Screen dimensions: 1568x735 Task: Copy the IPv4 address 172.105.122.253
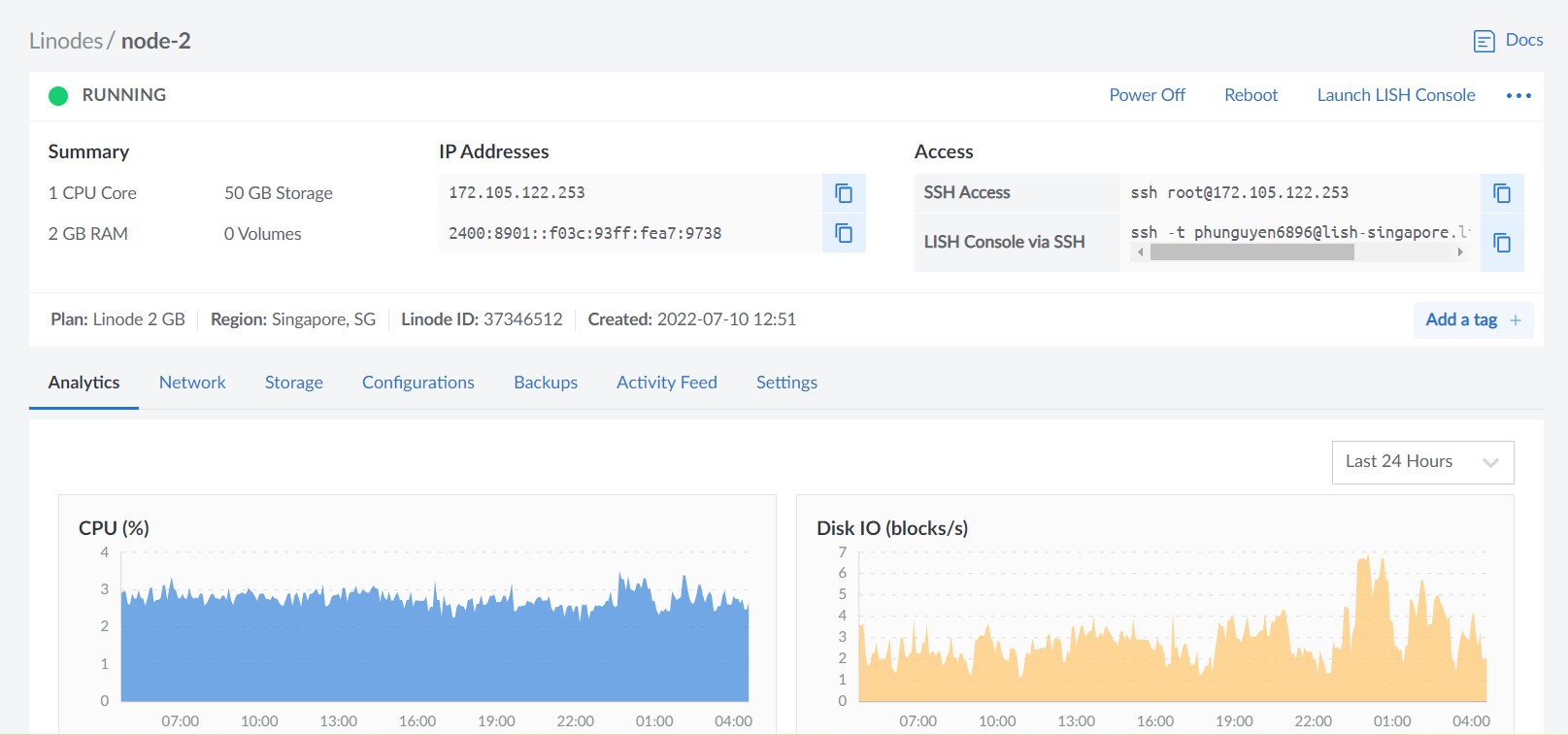click(x=843, y=193)
